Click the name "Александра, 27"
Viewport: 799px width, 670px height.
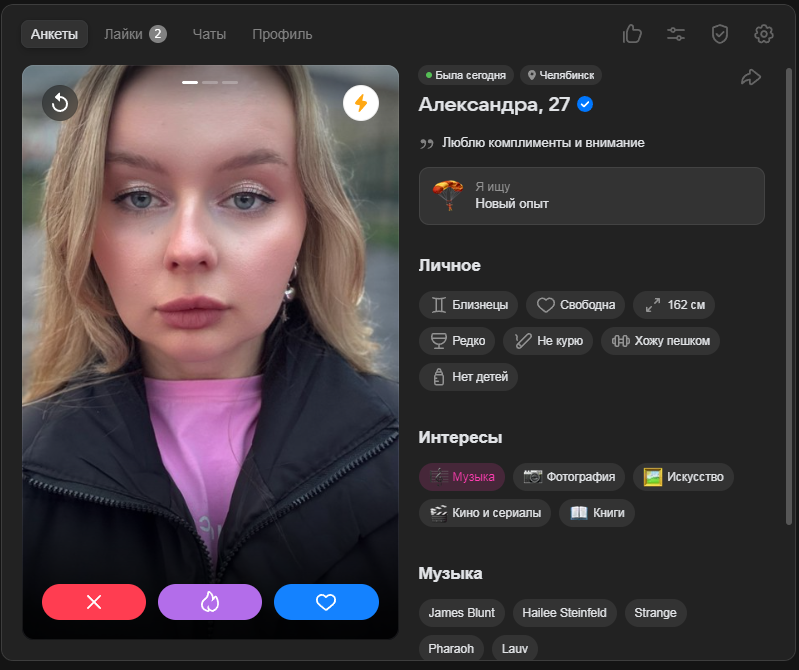pos(494,104)
